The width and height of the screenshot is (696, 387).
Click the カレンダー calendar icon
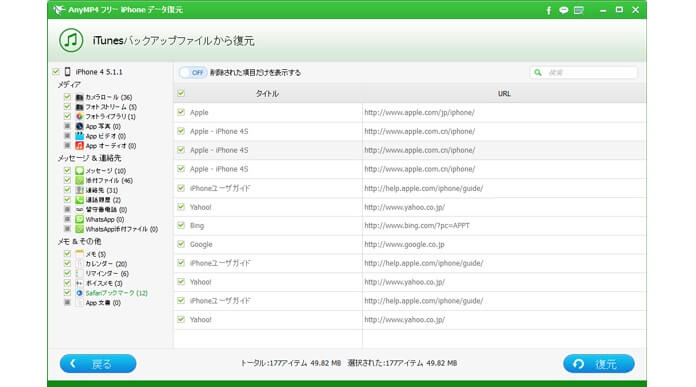(x=79, y=264)
